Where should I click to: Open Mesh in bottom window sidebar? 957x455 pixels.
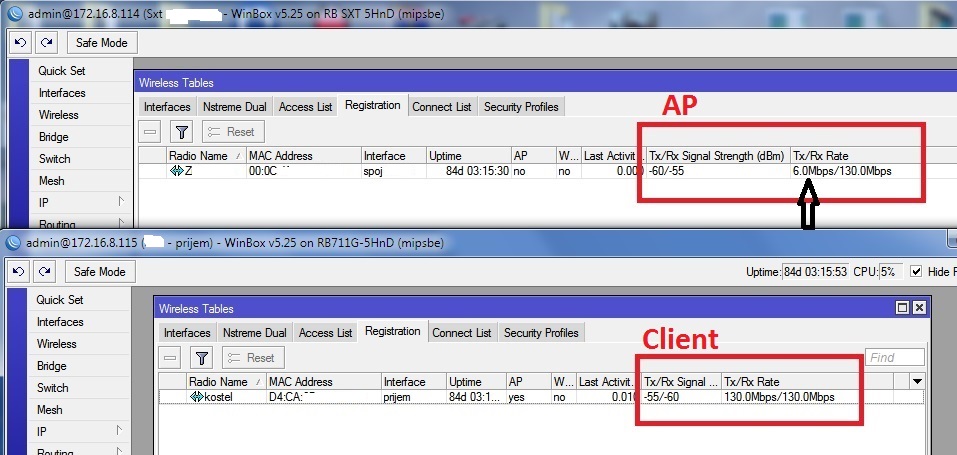50,410
